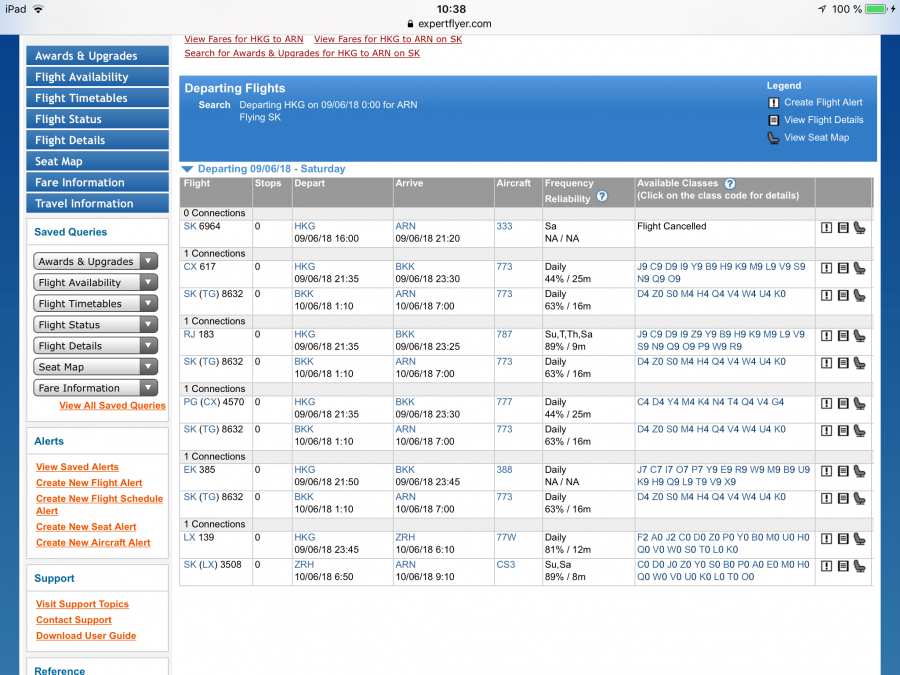Click View All Saved Queries link
The image size is (900, 675).
112,406
